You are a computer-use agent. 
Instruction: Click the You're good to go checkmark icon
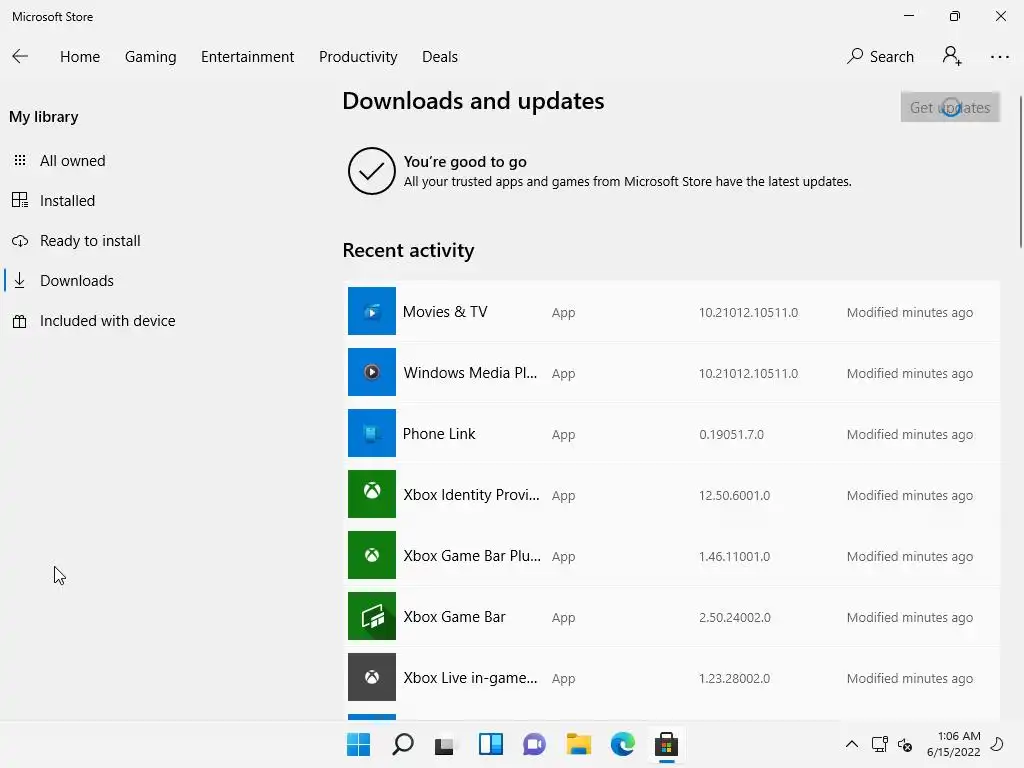pos(372,171)
